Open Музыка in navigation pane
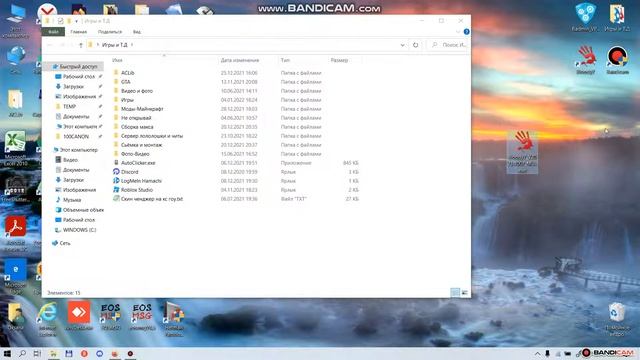Screen dimensions: 640x360 point(72,200)
